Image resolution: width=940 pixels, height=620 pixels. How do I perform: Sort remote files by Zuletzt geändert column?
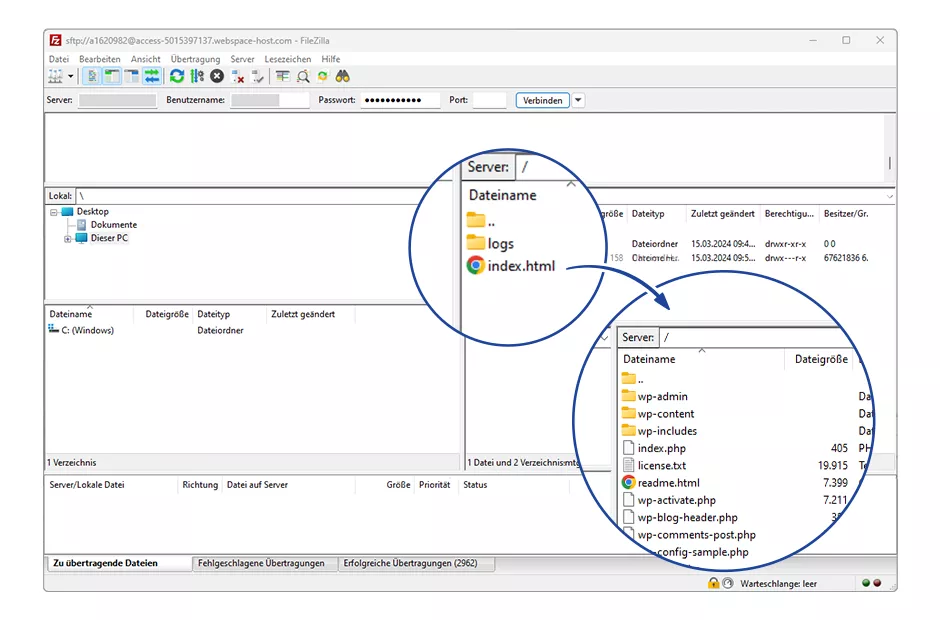point(722,213)
